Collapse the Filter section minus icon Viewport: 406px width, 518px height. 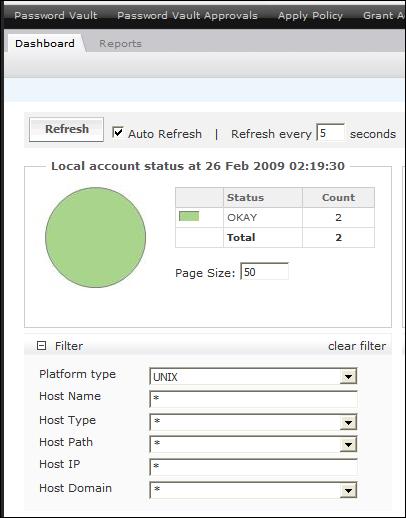41,346
